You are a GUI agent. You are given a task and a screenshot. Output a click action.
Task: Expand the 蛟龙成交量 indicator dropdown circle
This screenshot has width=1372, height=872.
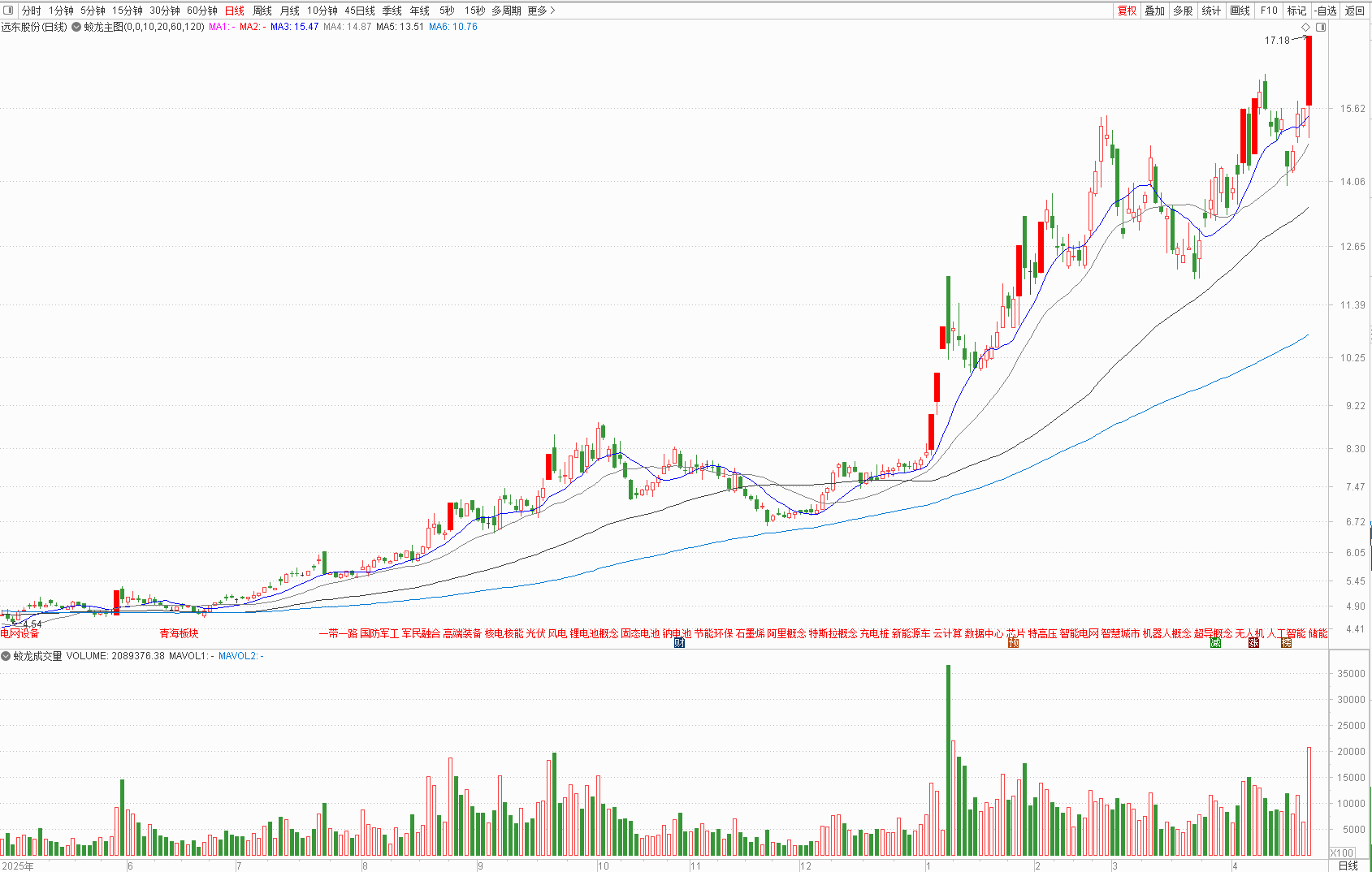(x=6, y=656)
